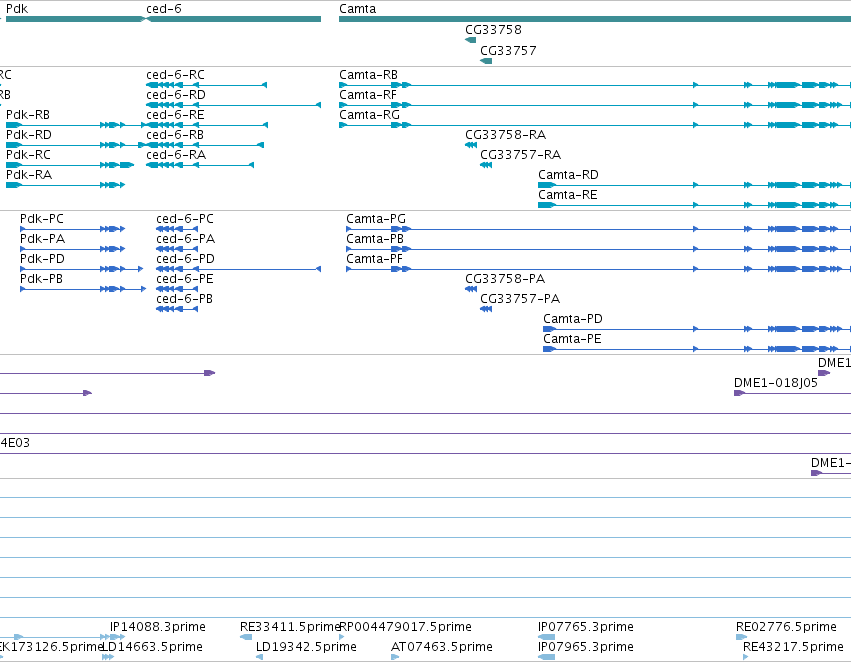This screenshot has width=851, height=662.
Task: Select protein Camta-PB
Action: point(599,249)
